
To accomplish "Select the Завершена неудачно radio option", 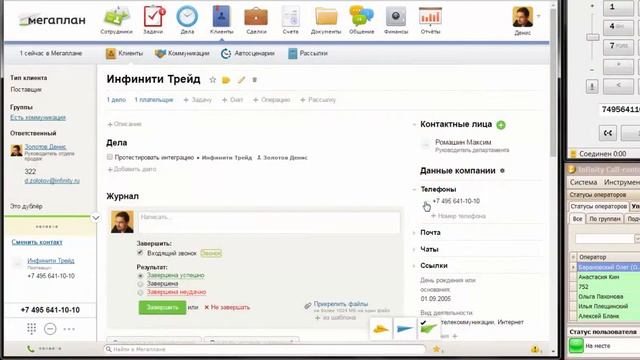I will (x=140, y=292).
